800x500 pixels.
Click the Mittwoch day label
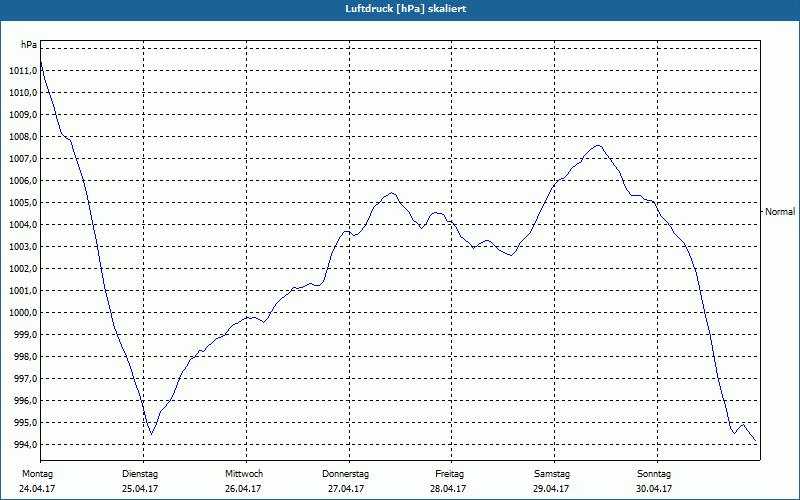(244, 474)
